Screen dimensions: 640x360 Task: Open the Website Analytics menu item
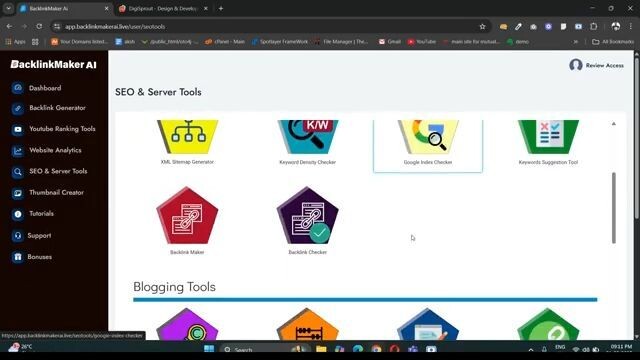[x=55, y=150]
